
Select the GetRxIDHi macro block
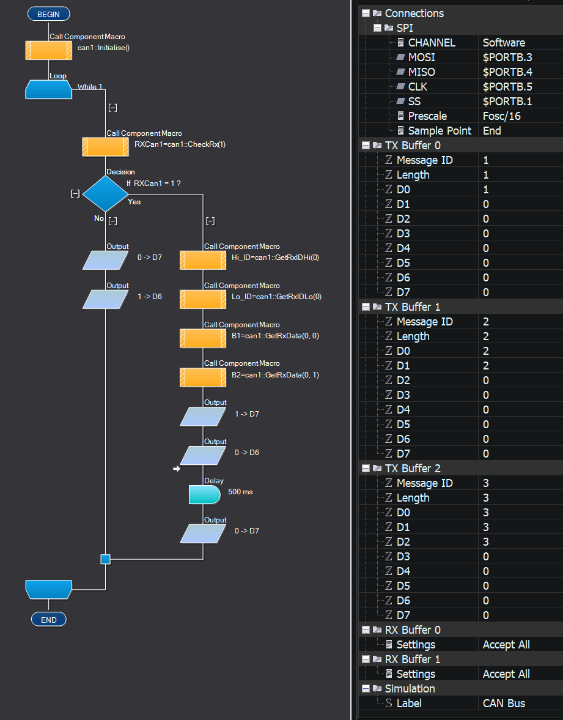point(203,260)
